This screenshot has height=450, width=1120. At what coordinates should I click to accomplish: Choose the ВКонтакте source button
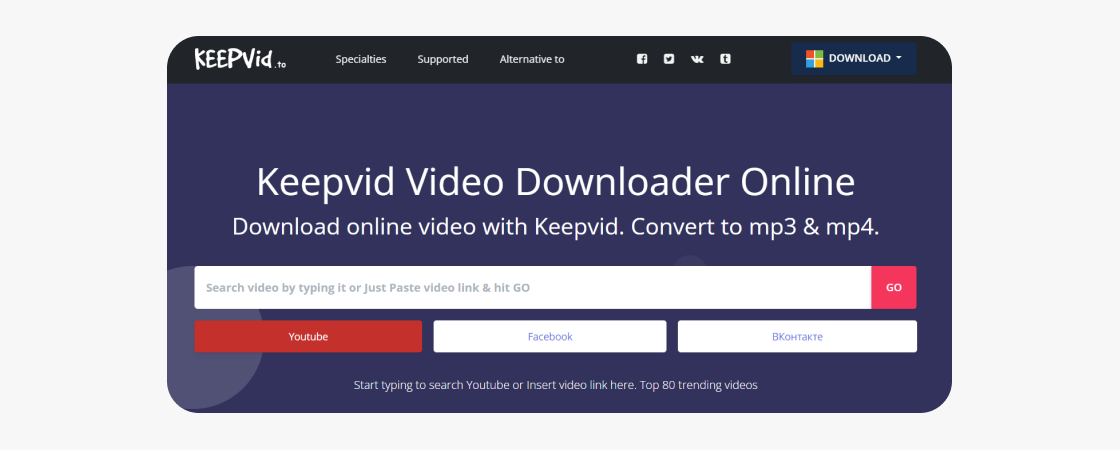[x=797, y=337]
